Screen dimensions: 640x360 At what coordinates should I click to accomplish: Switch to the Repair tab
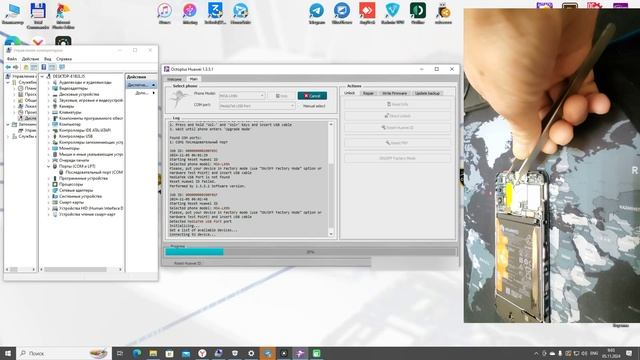point(368,93)
